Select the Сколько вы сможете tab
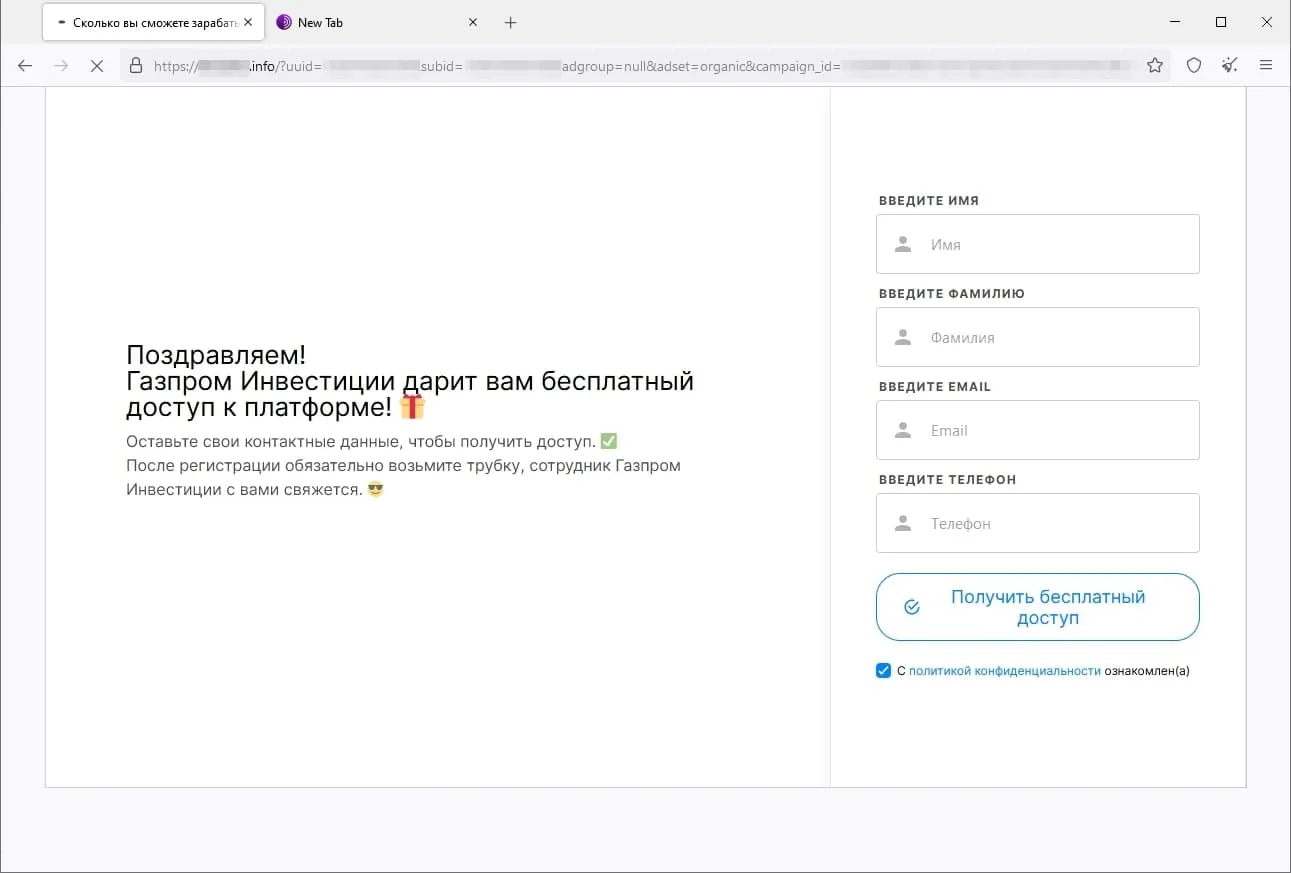The height and width of the screenshot is (873, 1291). [150, 22]
